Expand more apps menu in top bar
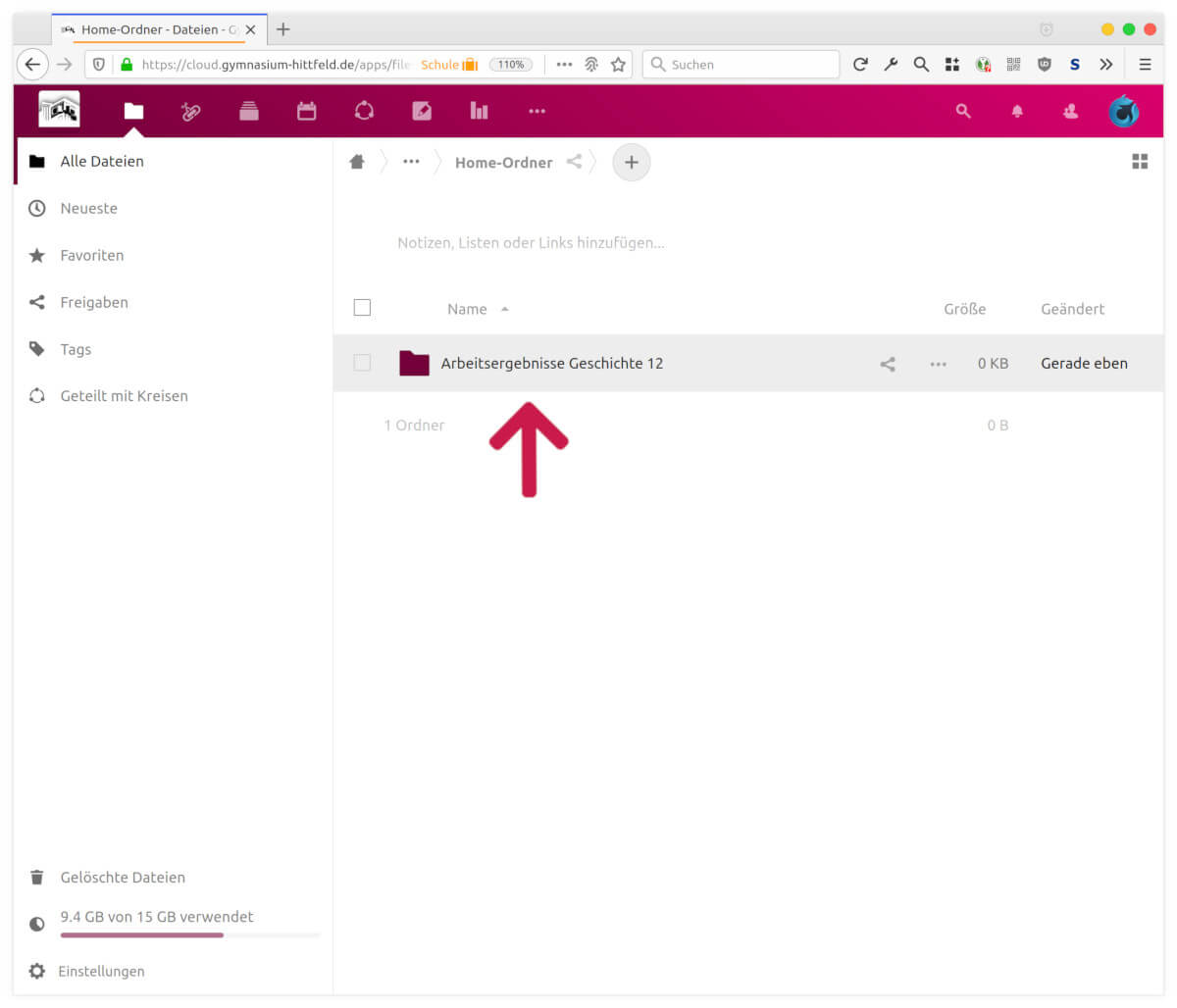The height and width of the screenshot is (1008, 1177). click(x=537, y=112)
